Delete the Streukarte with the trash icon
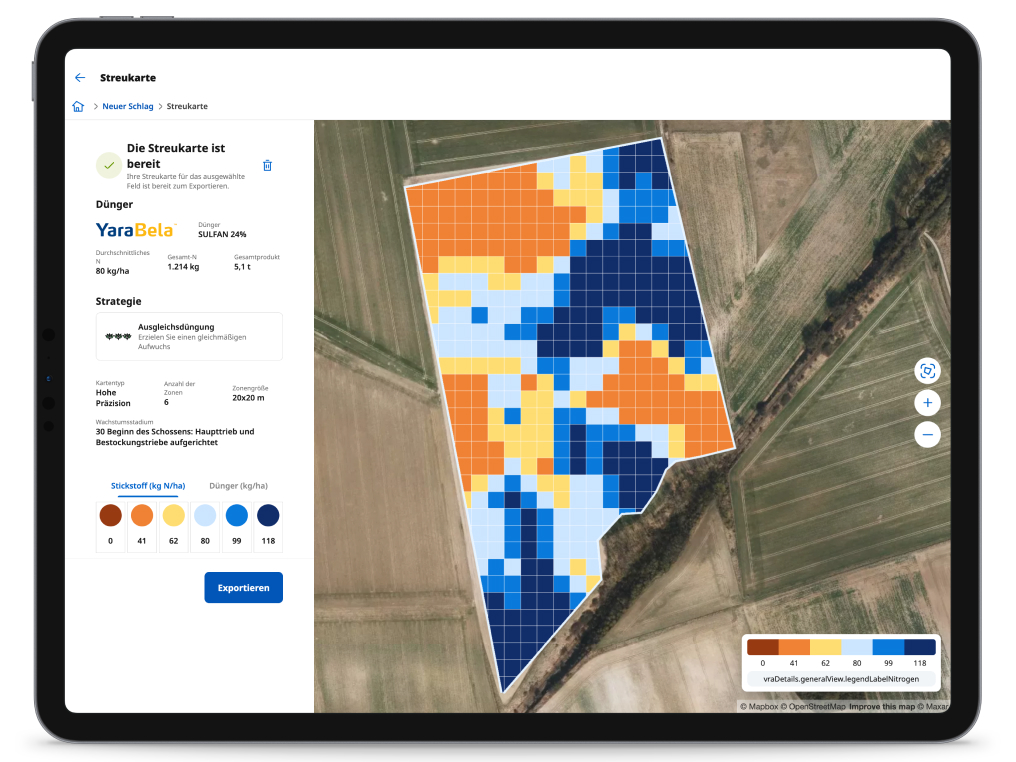 point(267,166)
